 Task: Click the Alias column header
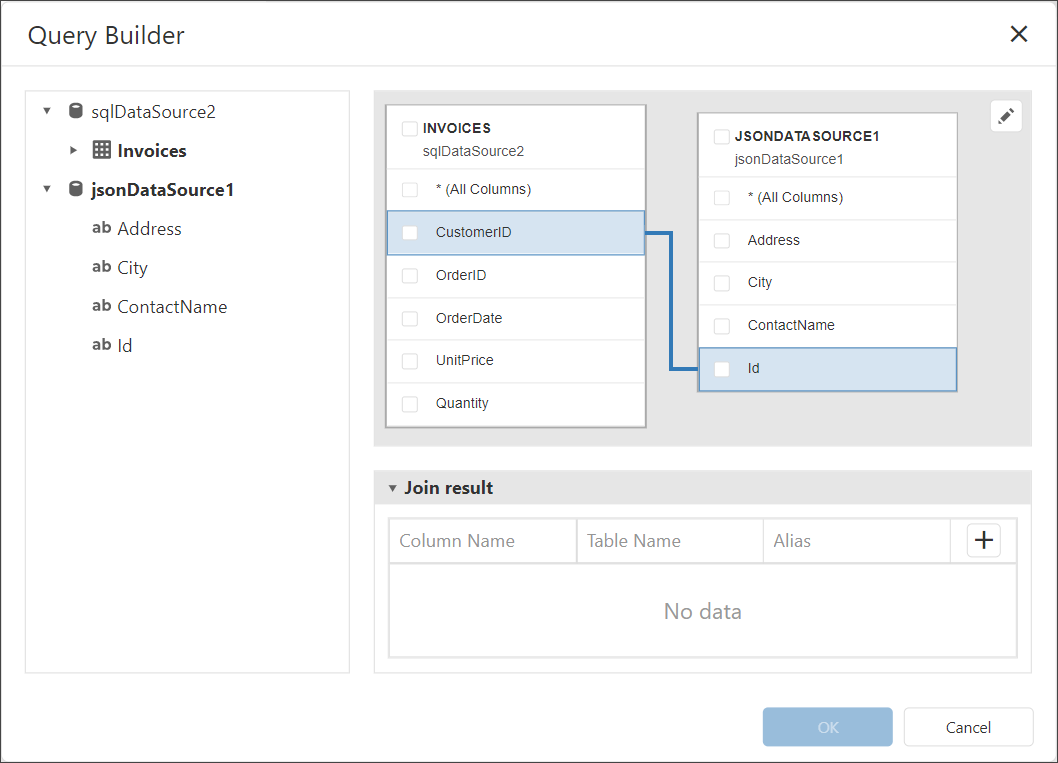tap(792, 541)
